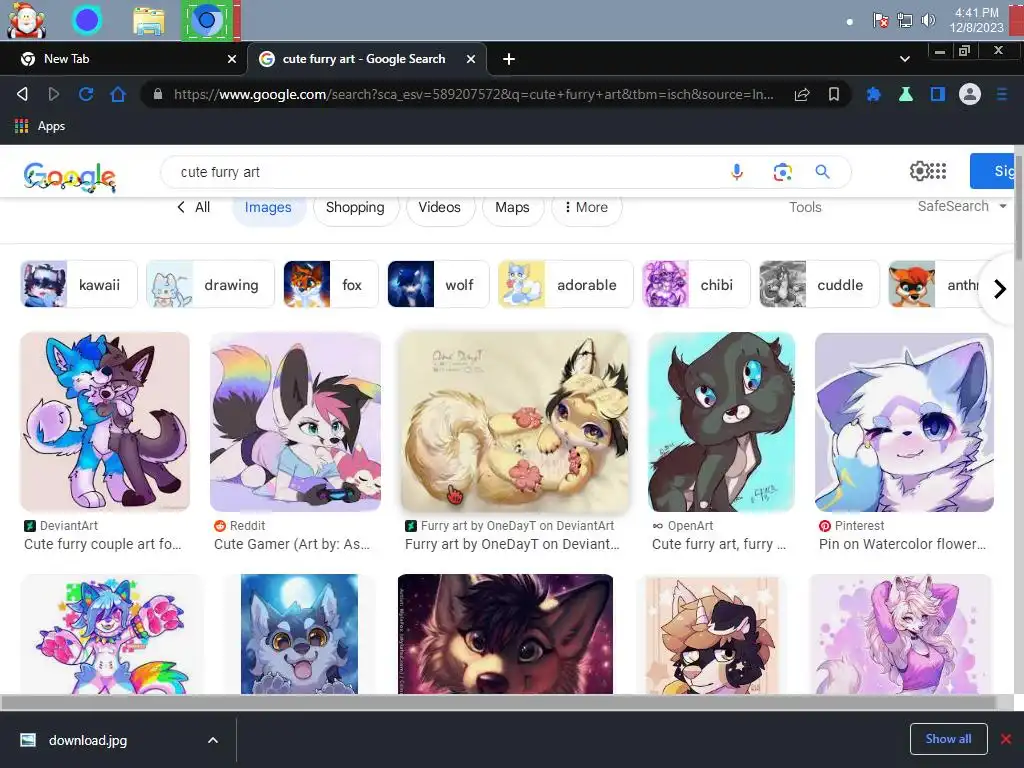The image size is (1024, 768).
Task: Open the SafeSearch dropdown
Action: point(962,206)
